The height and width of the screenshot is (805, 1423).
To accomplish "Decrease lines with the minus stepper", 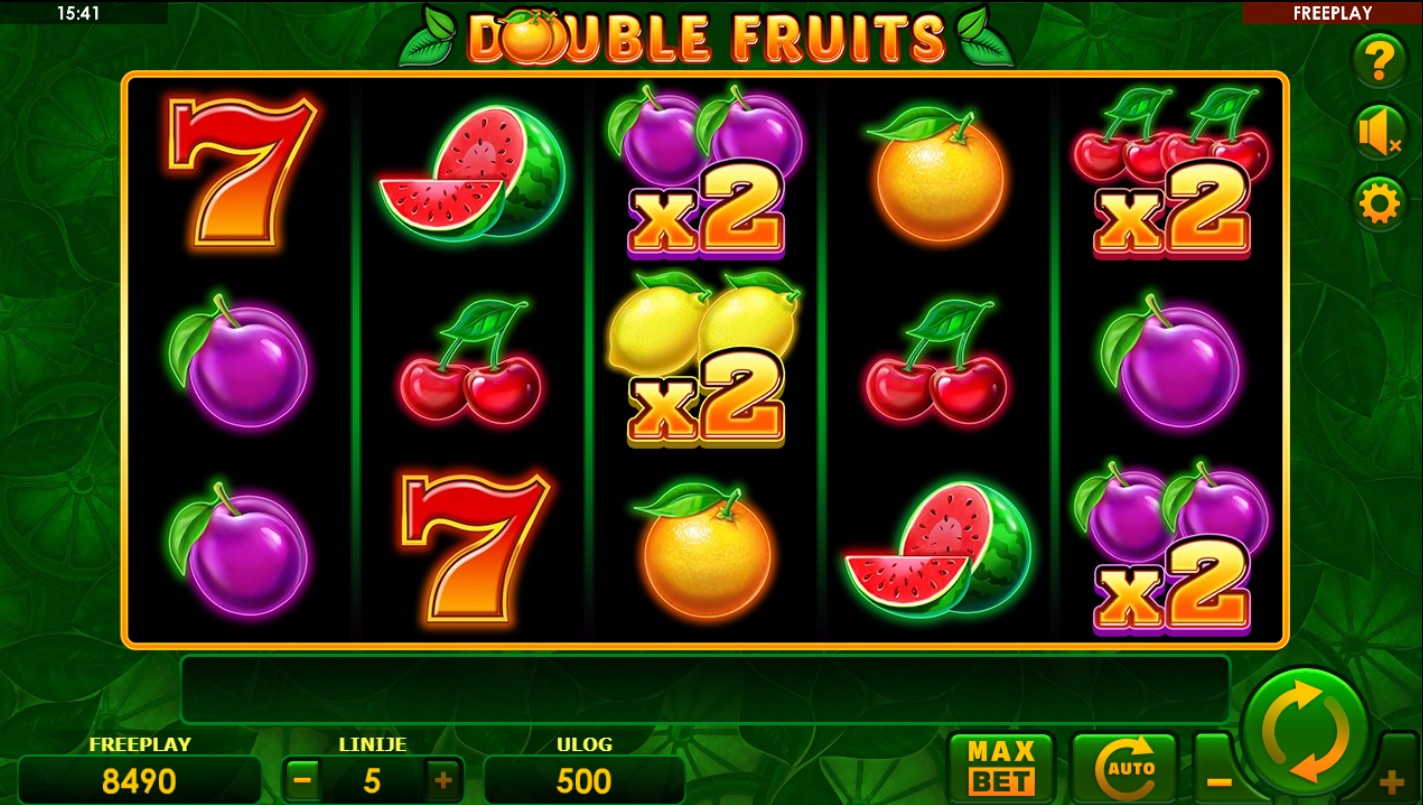I will pos(303,780).
